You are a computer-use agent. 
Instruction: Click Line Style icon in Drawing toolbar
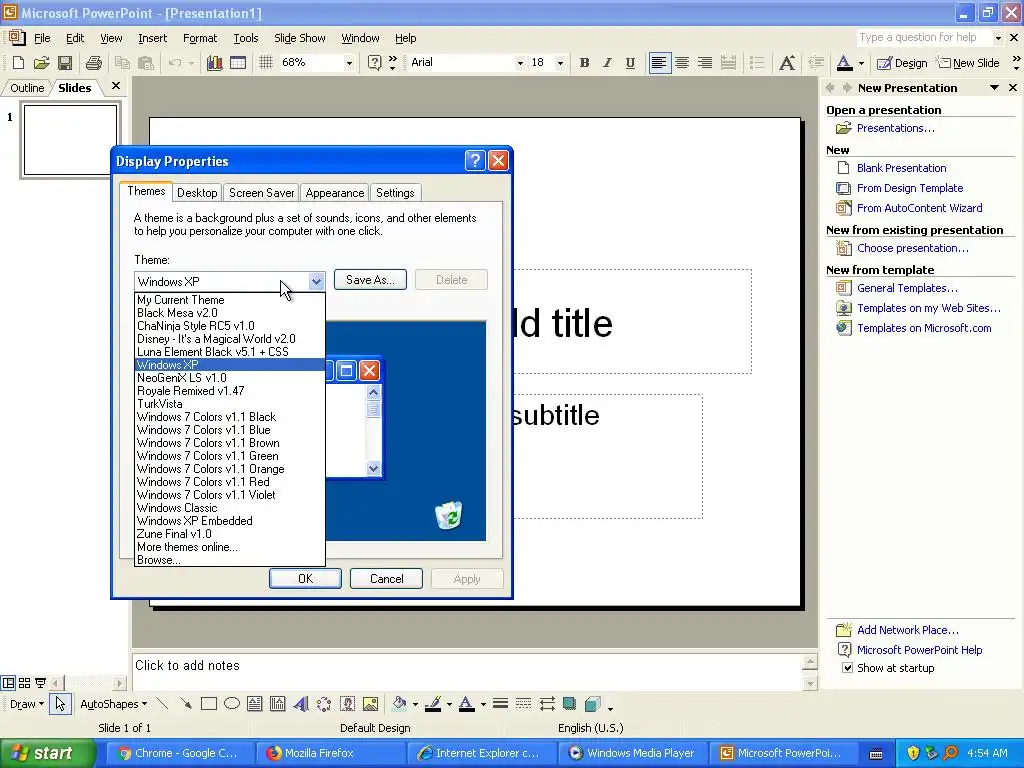point(500,703)
